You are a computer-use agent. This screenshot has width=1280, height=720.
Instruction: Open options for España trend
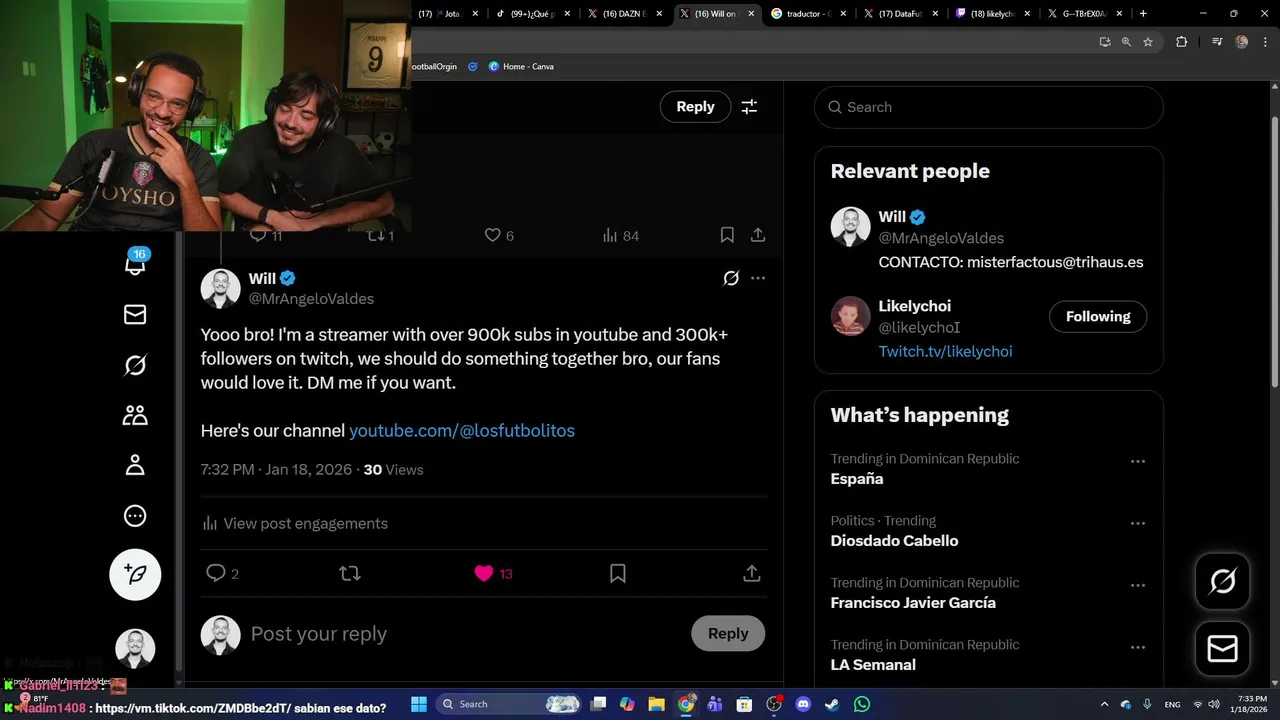tap(1137, 461)
